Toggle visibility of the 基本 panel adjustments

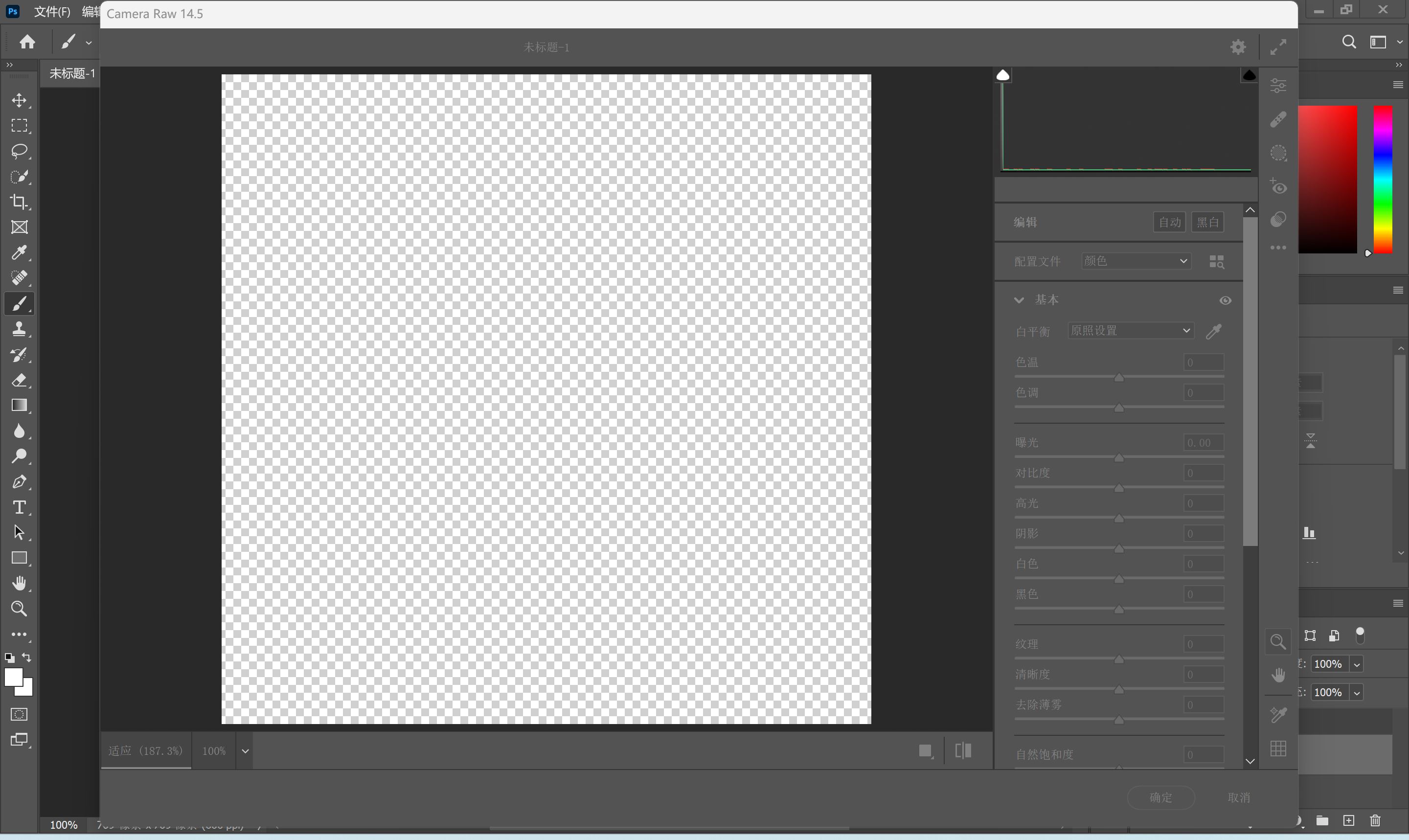[1226, 300]
